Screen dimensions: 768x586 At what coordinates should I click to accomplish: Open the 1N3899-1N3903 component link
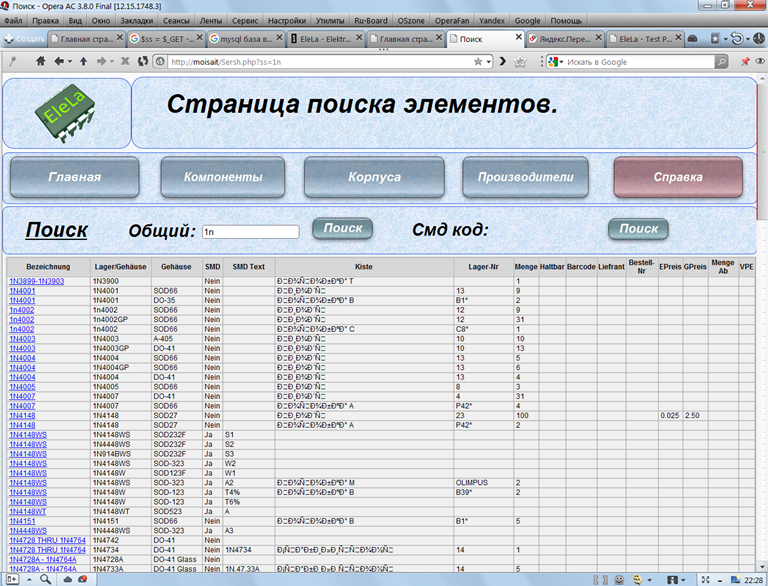[x=37, y=281]
